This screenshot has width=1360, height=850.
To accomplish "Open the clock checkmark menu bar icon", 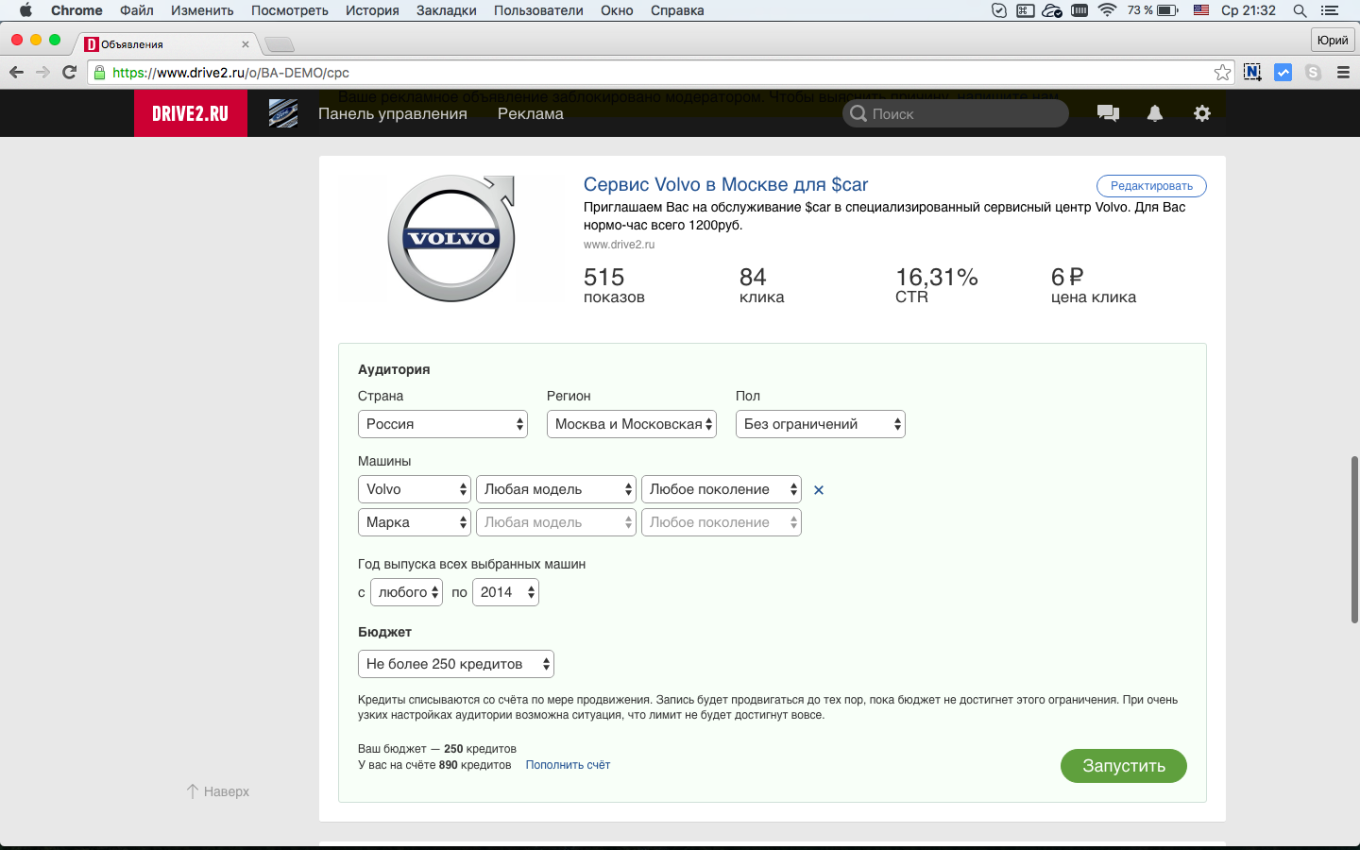I will click(999, 10).
